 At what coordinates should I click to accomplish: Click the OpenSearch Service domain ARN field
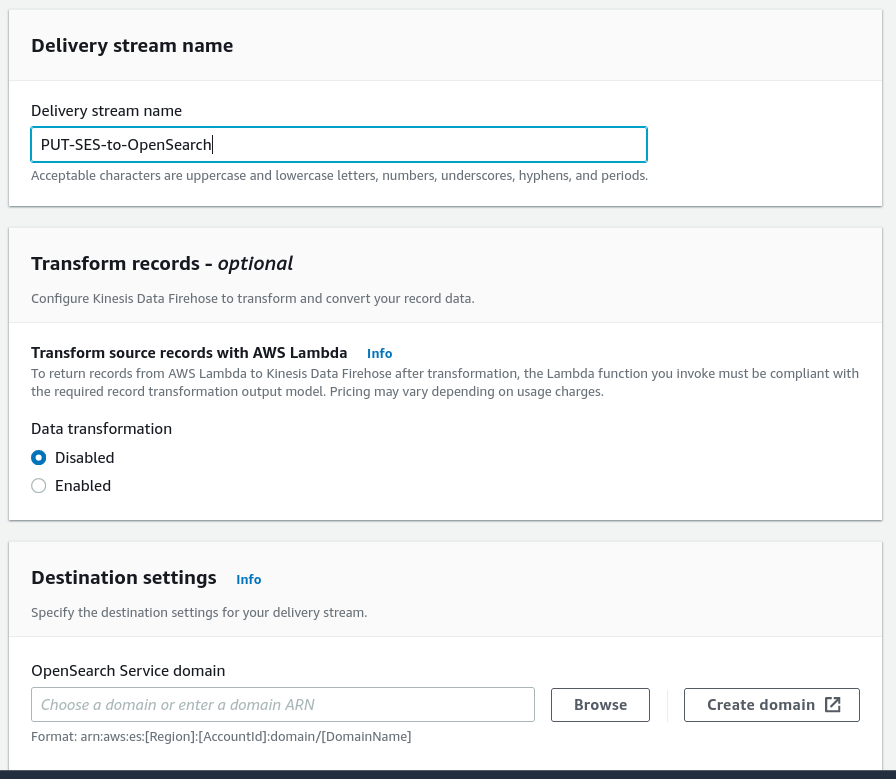tap(283, 705)
